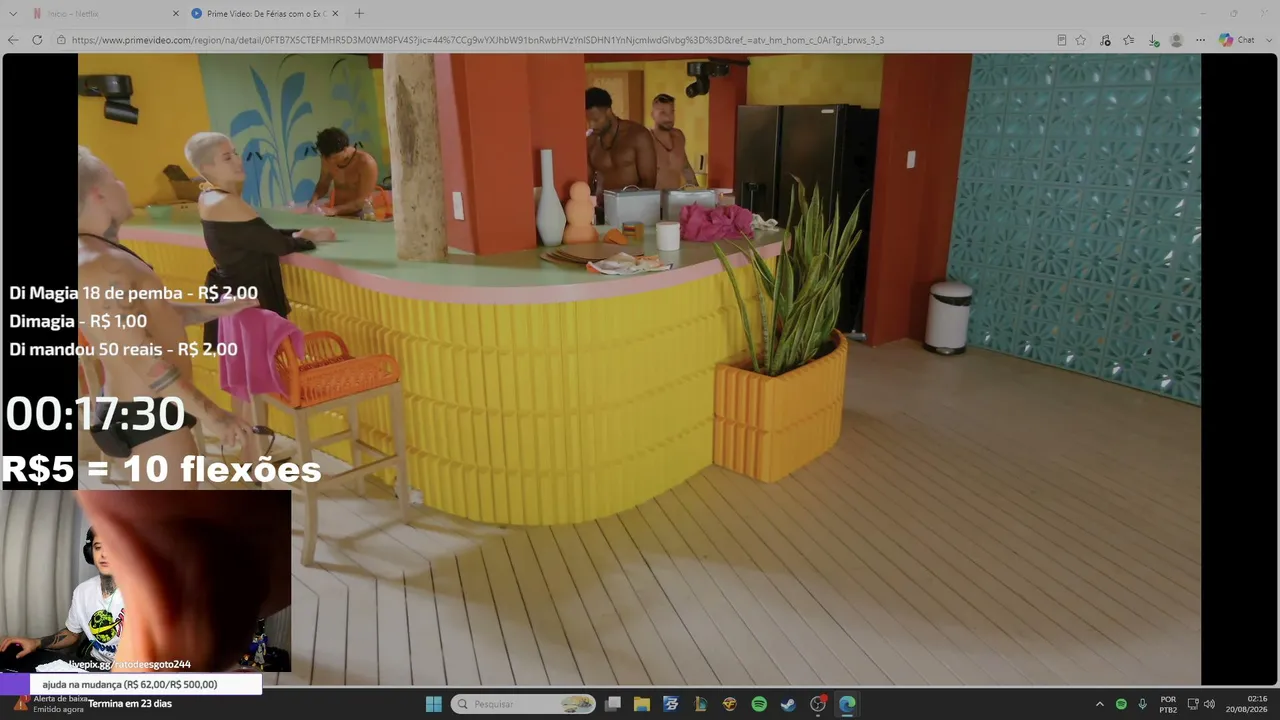Click the streamer webcam overlay
The width and height of the screenshot is (1280, 720).
145,580
